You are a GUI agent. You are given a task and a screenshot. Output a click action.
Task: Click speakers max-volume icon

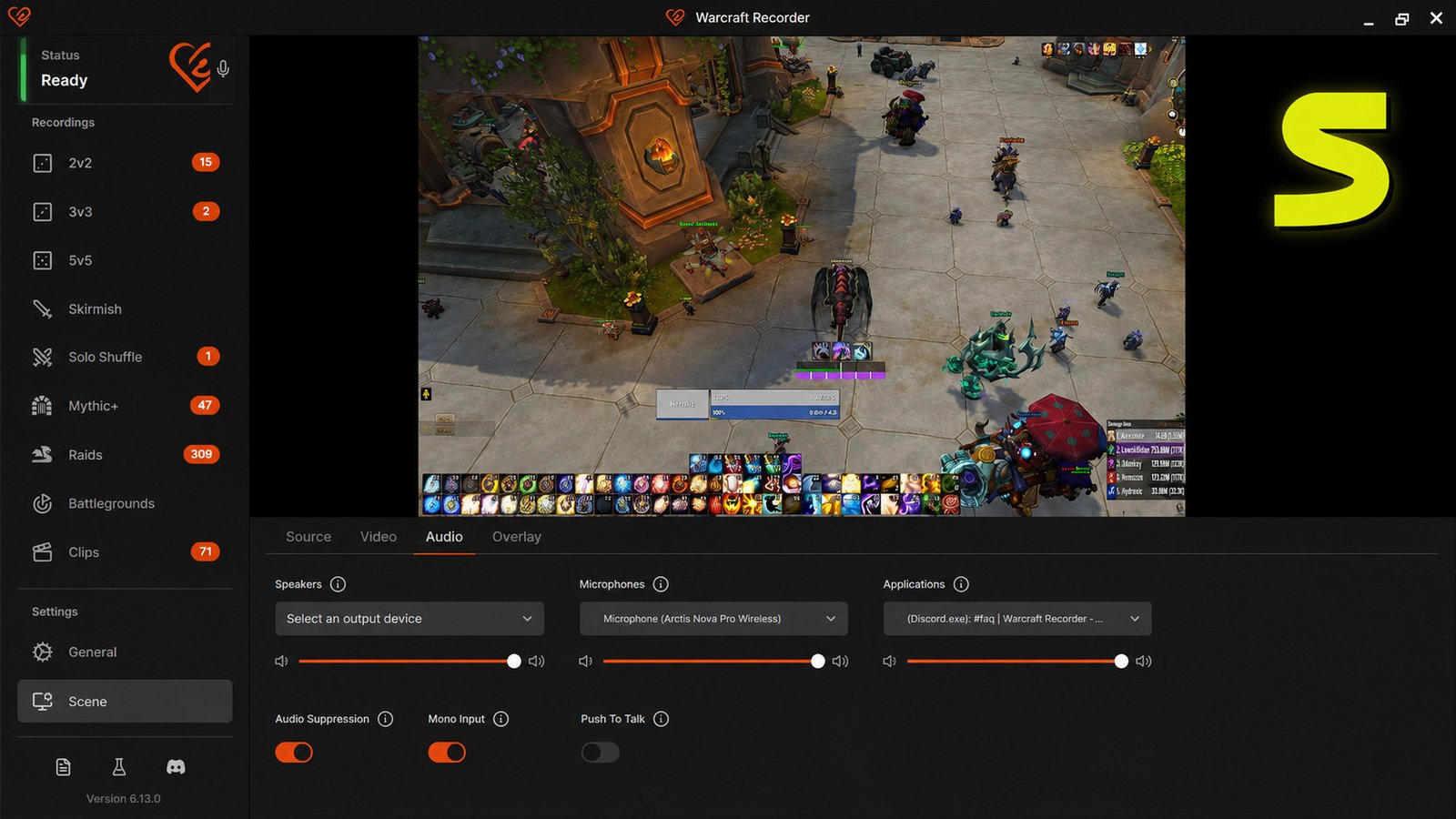pyautogui.click(x=537, y=662)
